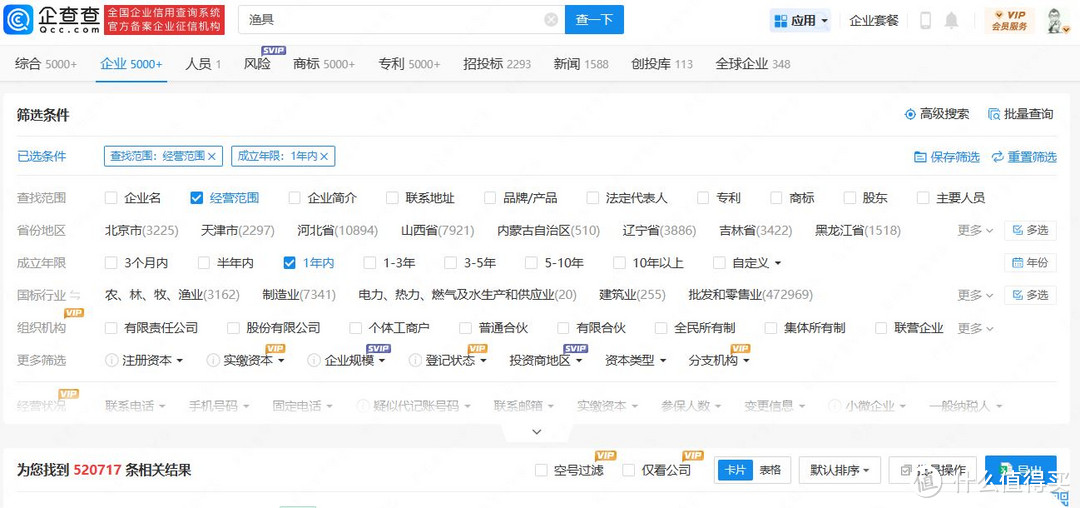Viewport: 1080px width, 508px height.
Task: Clear the search box with the X icon
Action: click(x=551, y=20)
